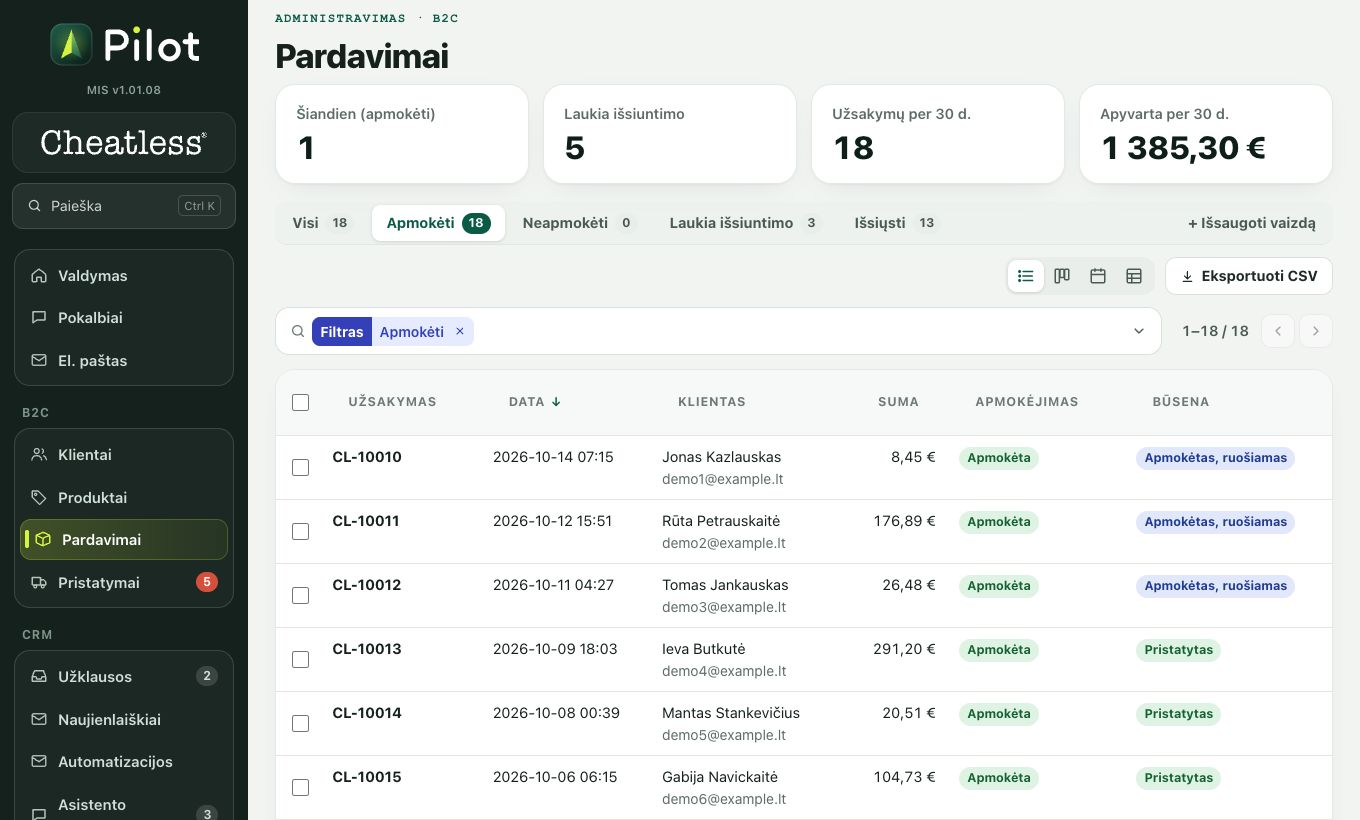Click B2C breadcrumb link
This screenshot has height=820, width=1360.
(445, 18)
